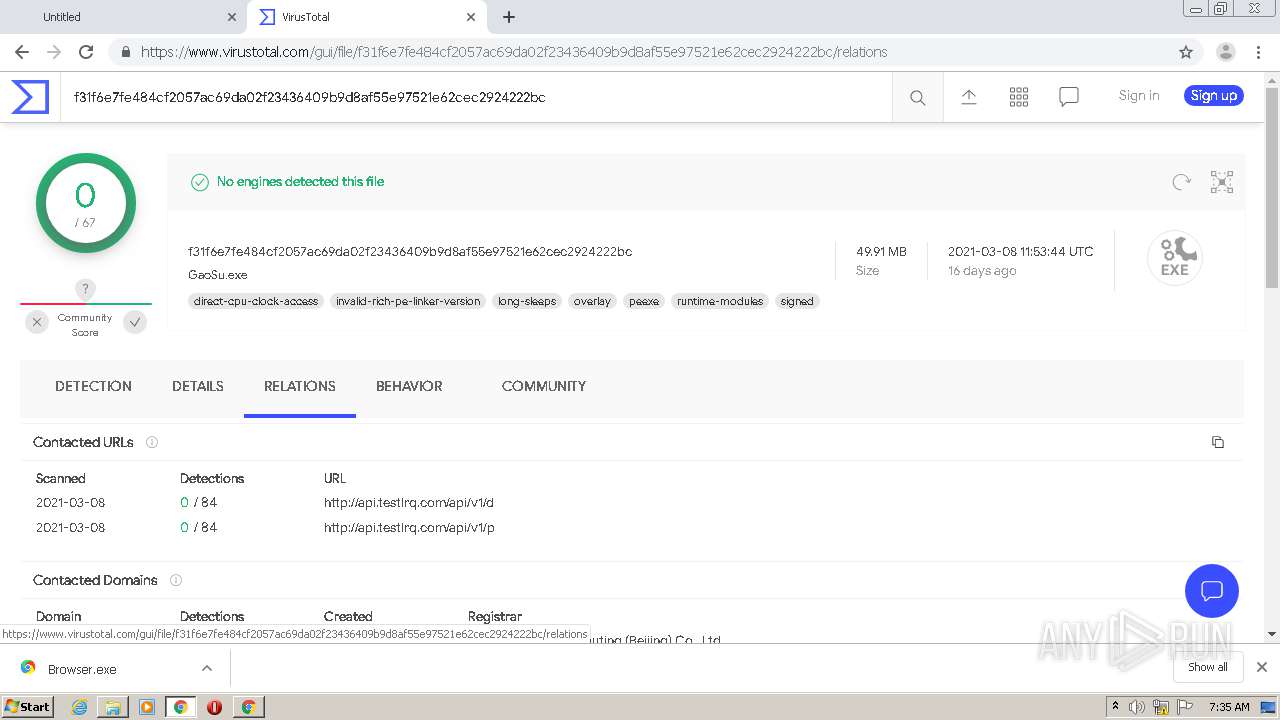Click info icon beside Contacted Domains
The width and height of the screenshot is (1280, 720).
coord(176,580)
